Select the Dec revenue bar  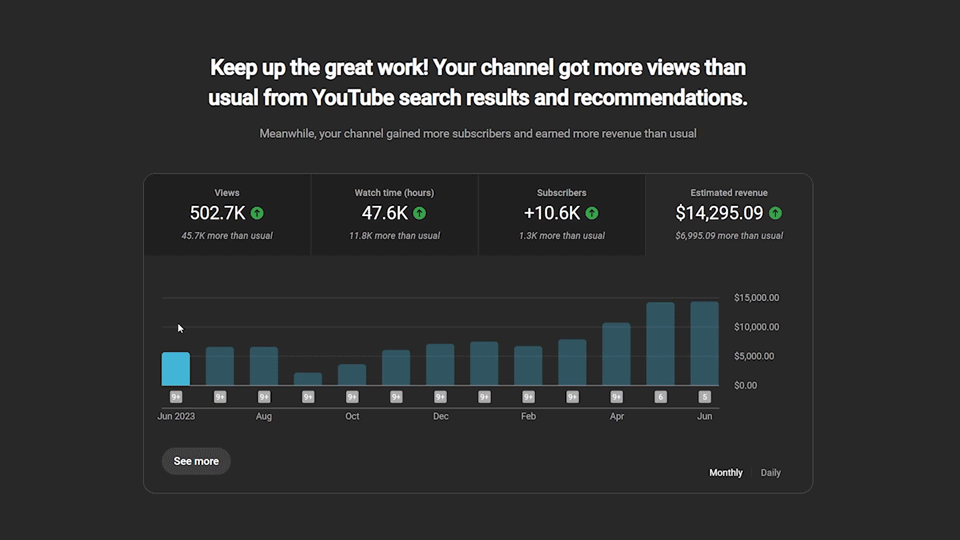[x=440, y=364]
